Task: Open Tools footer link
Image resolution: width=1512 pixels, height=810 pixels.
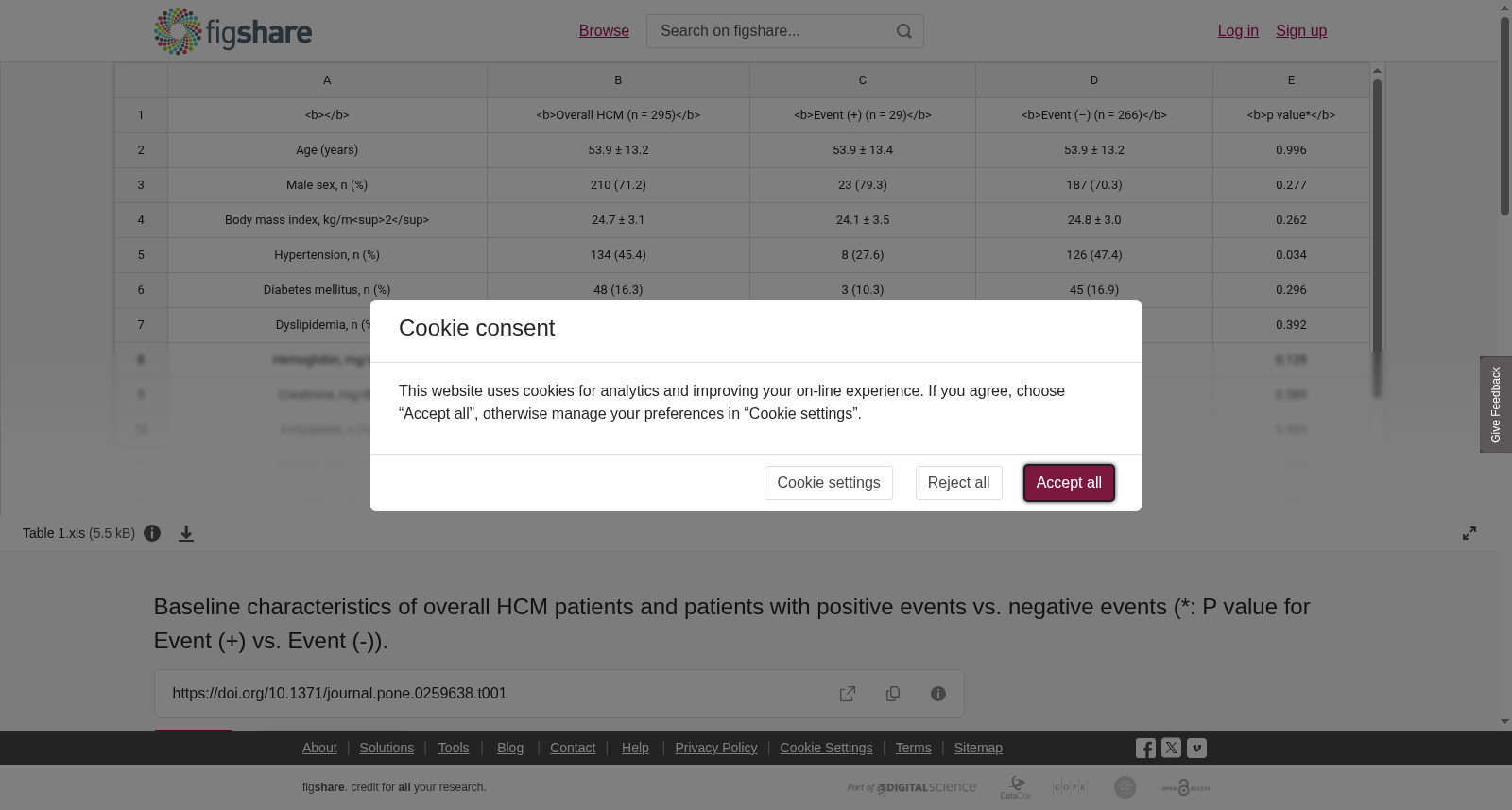Action: coord(454,748)
